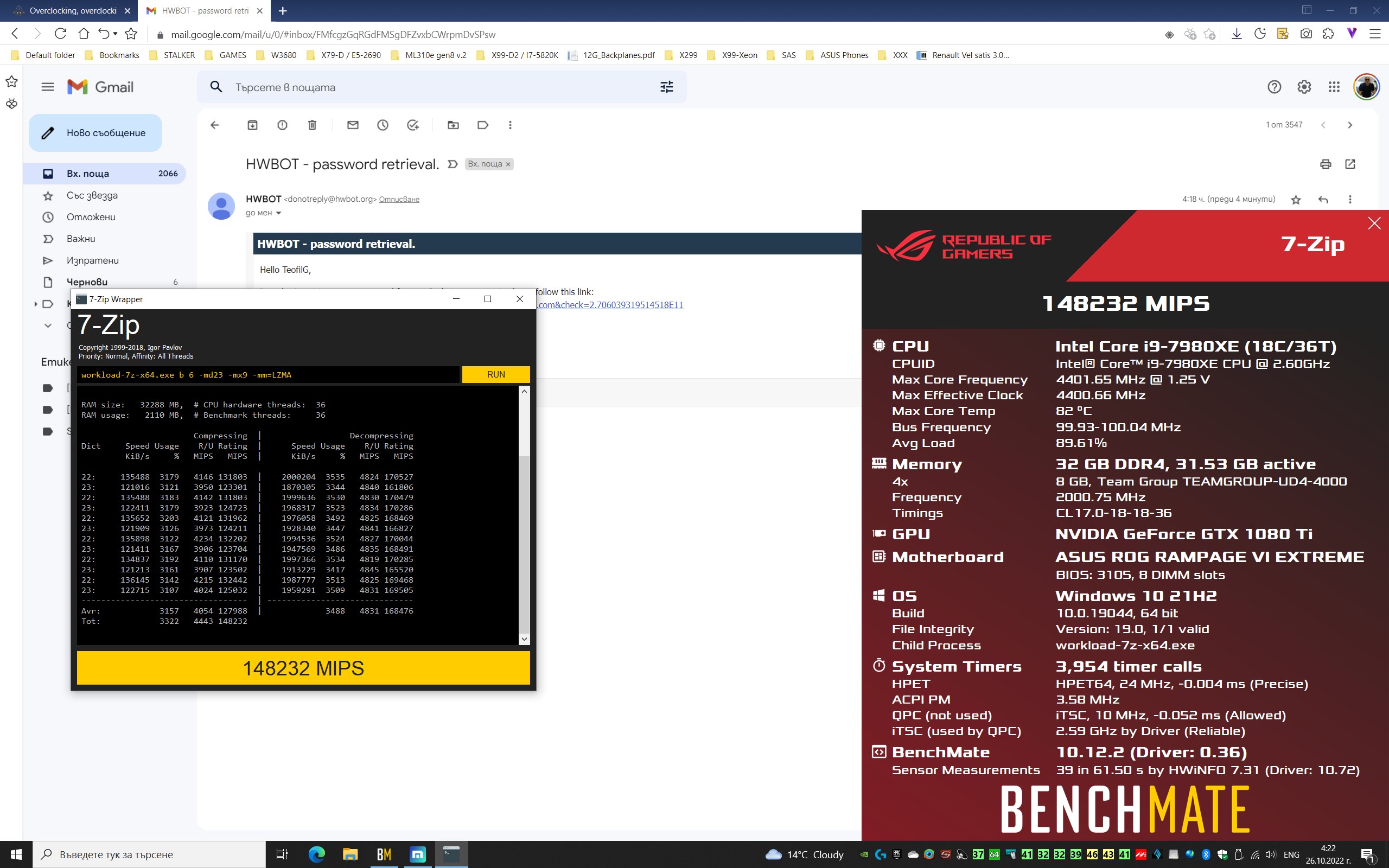Open the 'GAMES' bookmarks folder
The height and width of the screenshot is (868, 1389).
click(x=226, y=55)
